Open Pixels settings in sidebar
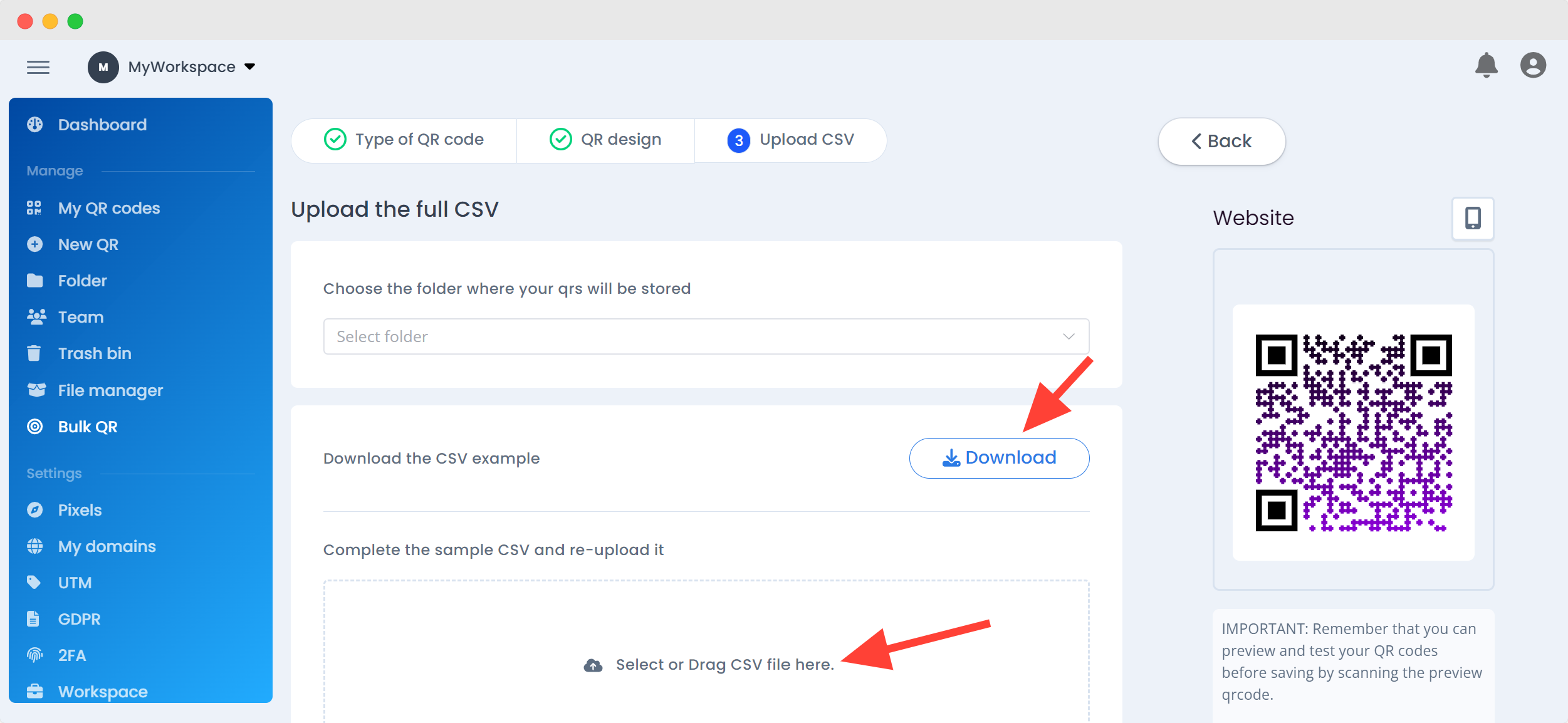Screen dimensions: 1568x723 tap(80, 510)
